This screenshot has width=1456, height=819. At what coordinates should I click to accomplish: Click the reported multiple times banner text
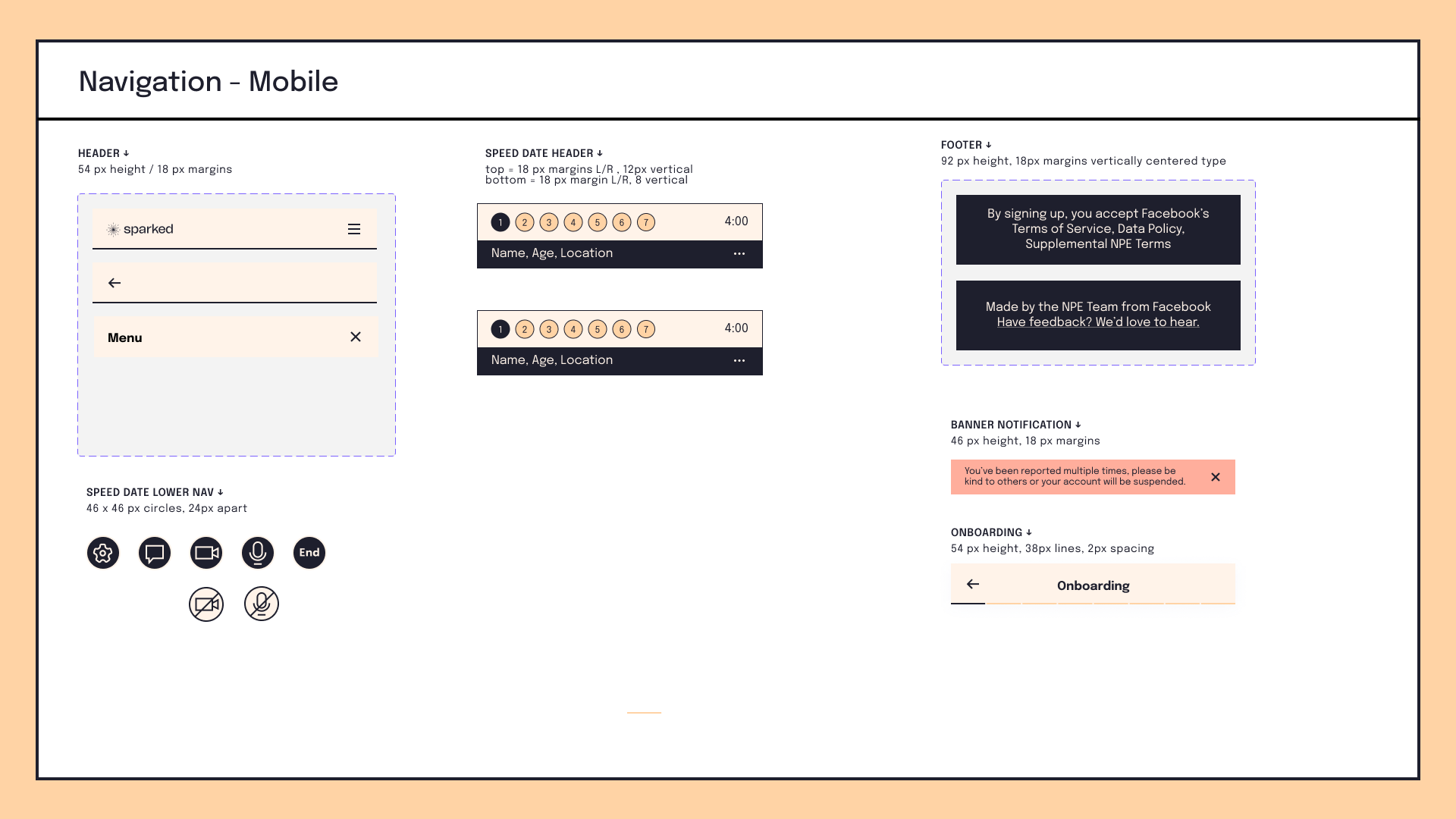tap(1075, 476)
